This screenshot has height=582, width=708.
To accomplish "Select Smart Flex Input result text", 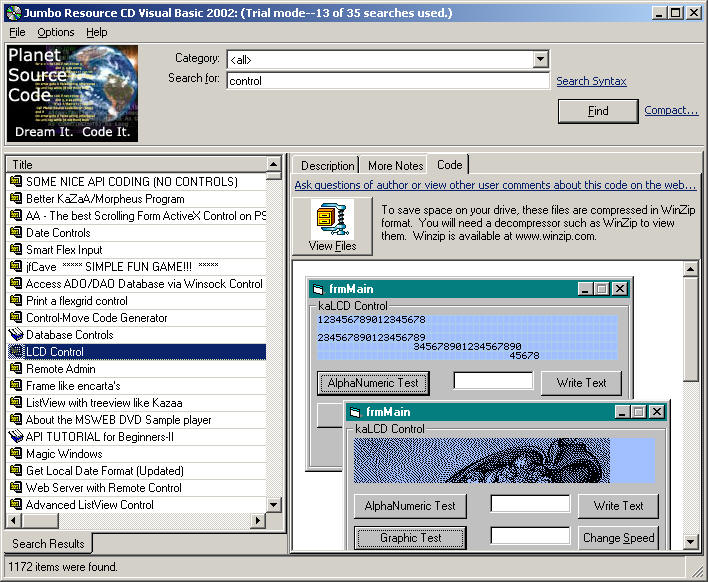I will click(64, 250).
